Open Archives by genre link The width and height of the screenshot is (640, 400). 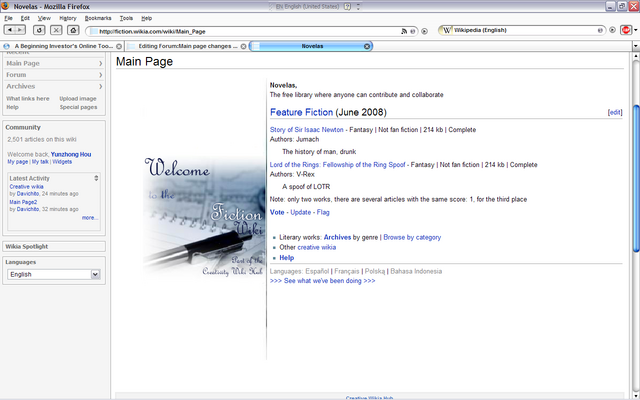tap(337, 237)
